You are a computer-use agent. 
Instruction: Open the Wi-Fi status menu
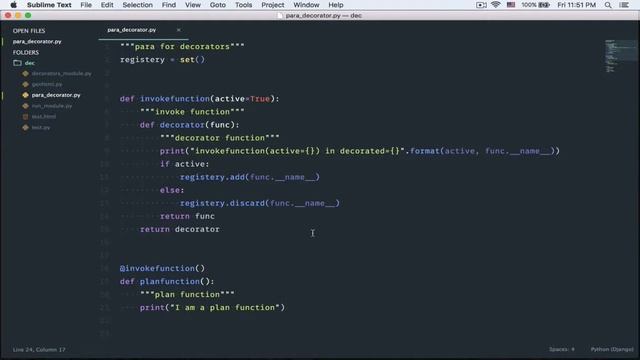(496, 5)
